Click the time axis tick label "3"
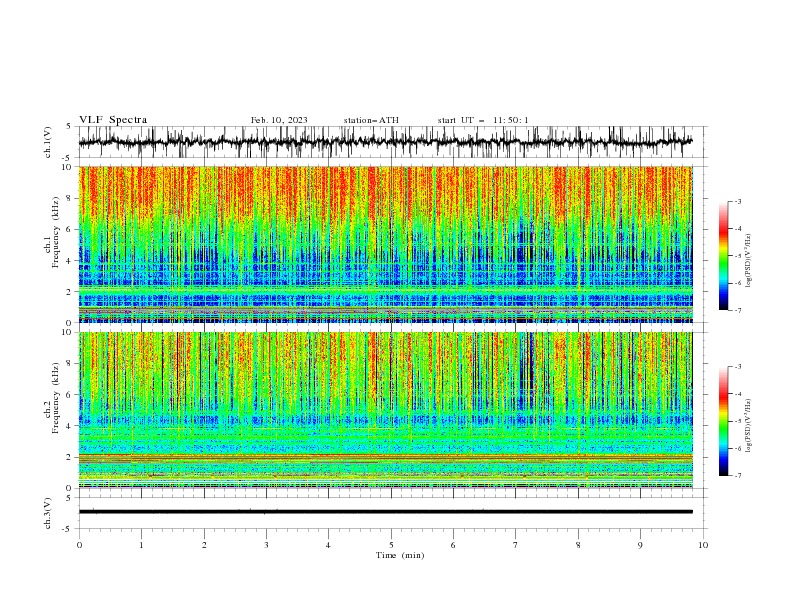This screenshot has width=792, height=612. tap(266, 545)
